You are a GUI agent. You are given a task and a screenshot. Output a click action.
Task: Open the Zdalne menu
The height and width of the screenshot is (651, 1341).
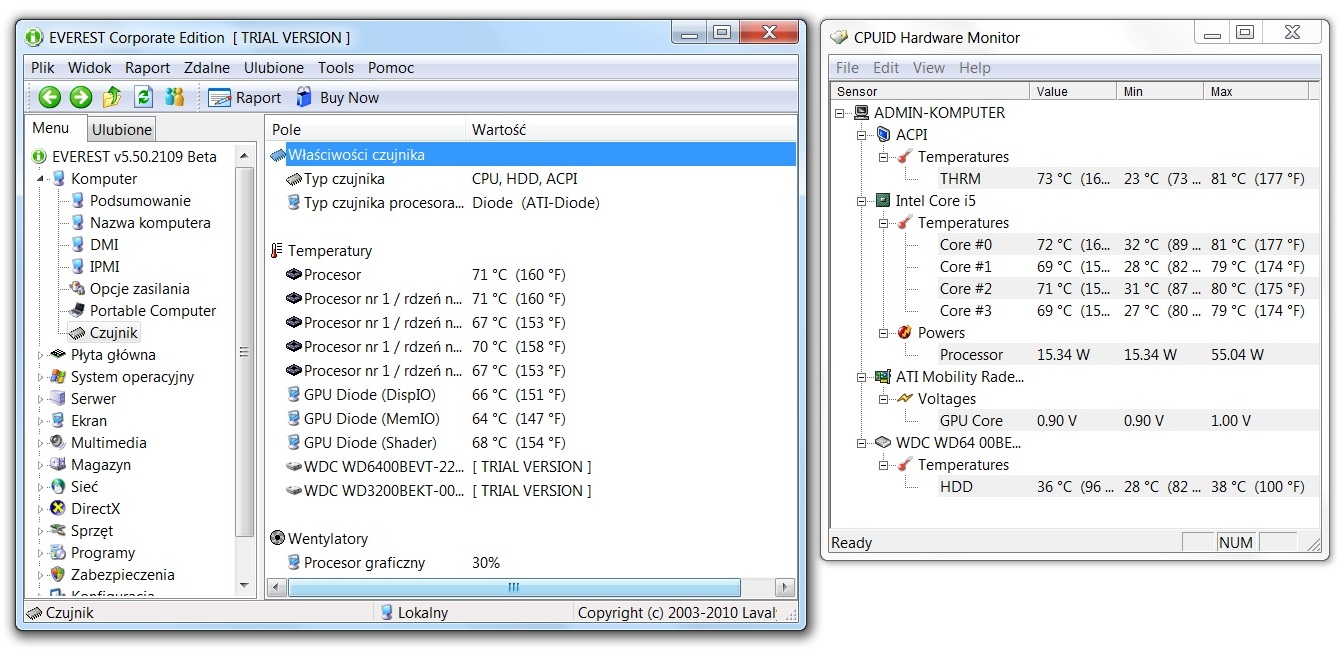(x=207, y=68)
